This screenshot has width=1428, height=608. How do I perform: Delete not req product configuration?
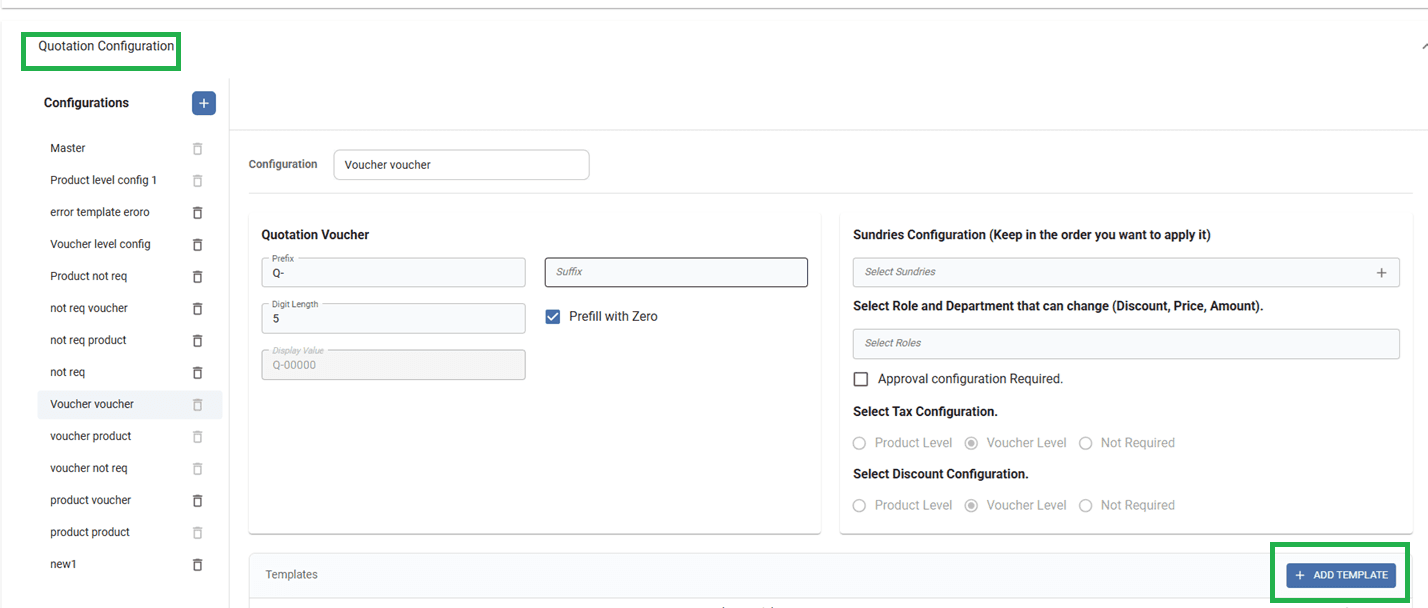[x=197, y=340]
